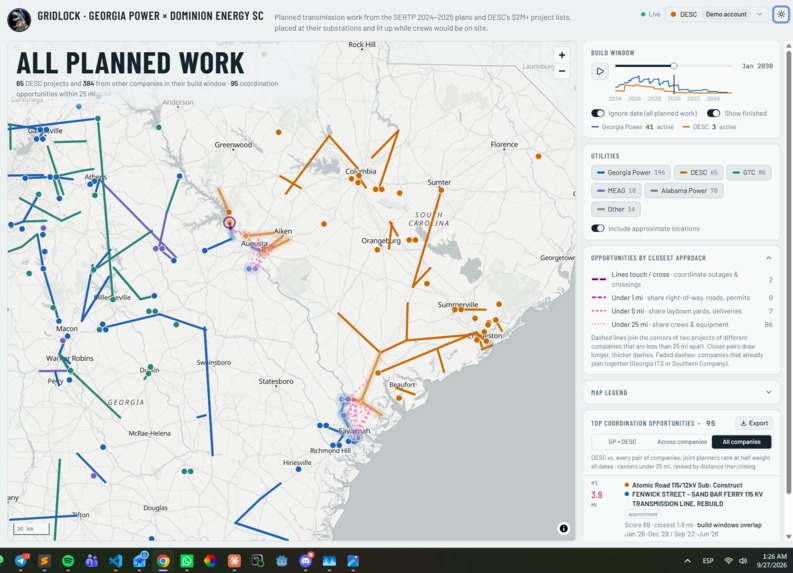
Task: Click Under 25 mi legend row
Action: (681, 325)
